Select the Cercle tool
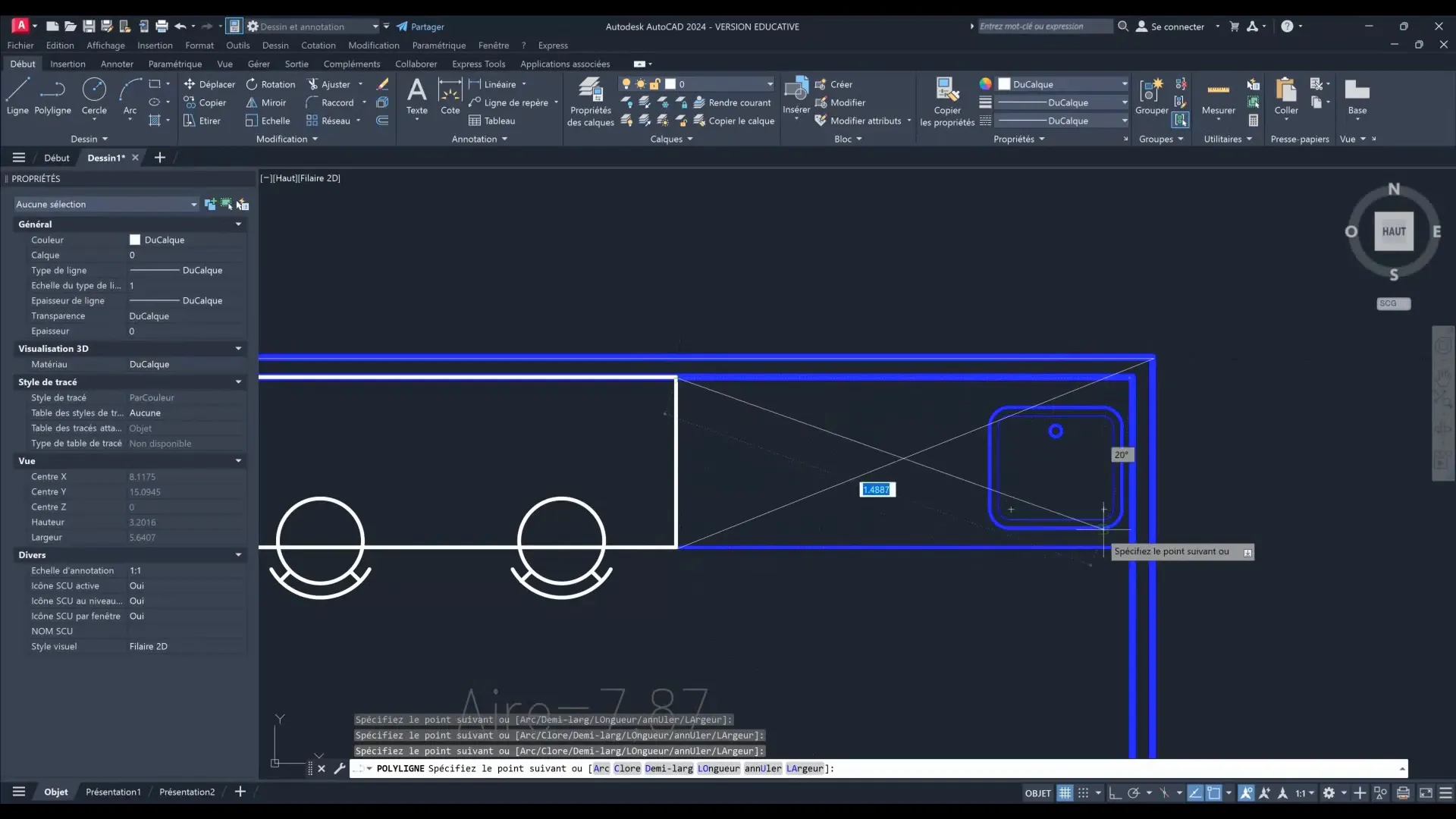The image size is (1456, 819). [x=94, y=96]
